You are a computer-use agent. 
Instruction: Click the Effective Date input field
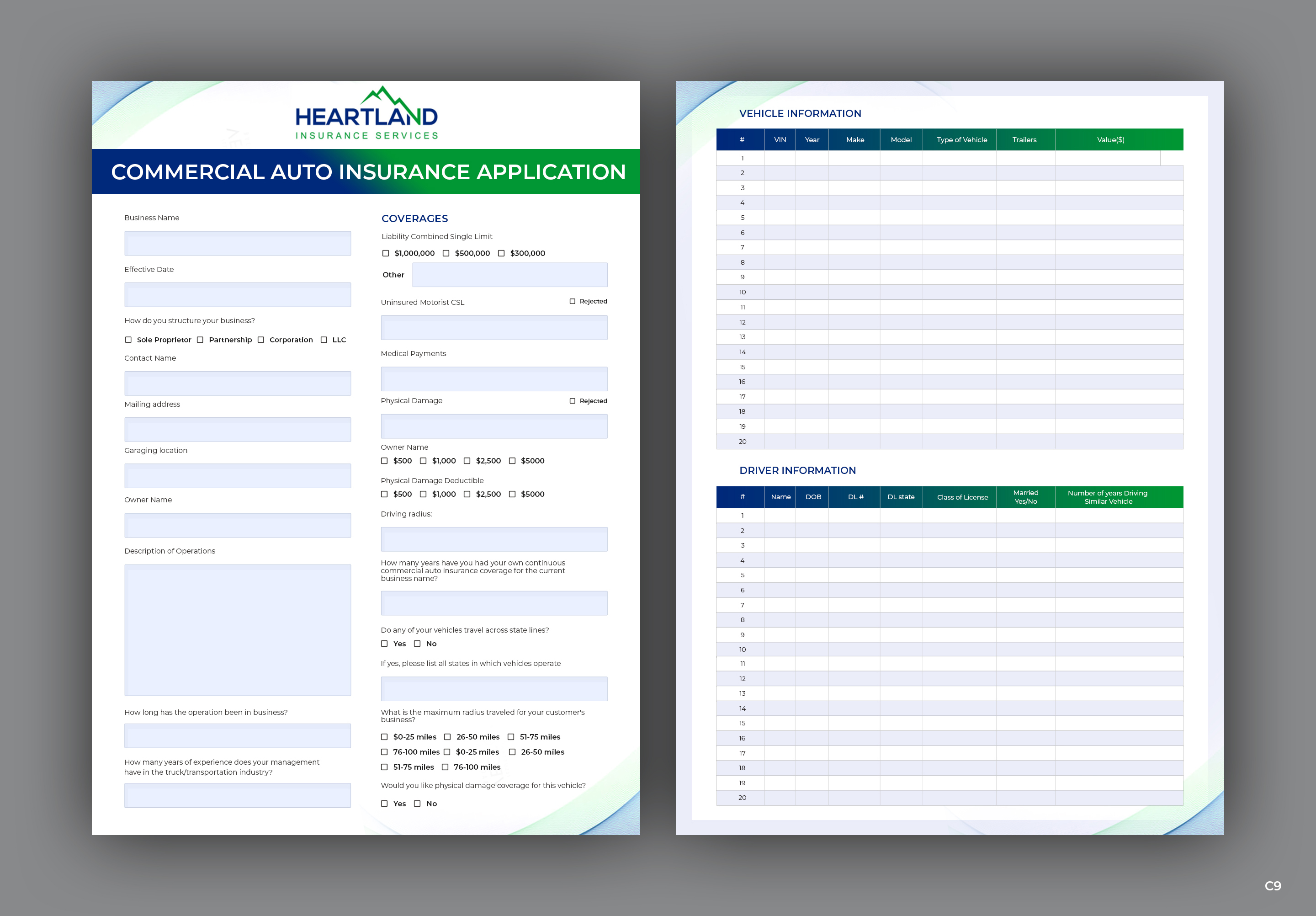237,295
